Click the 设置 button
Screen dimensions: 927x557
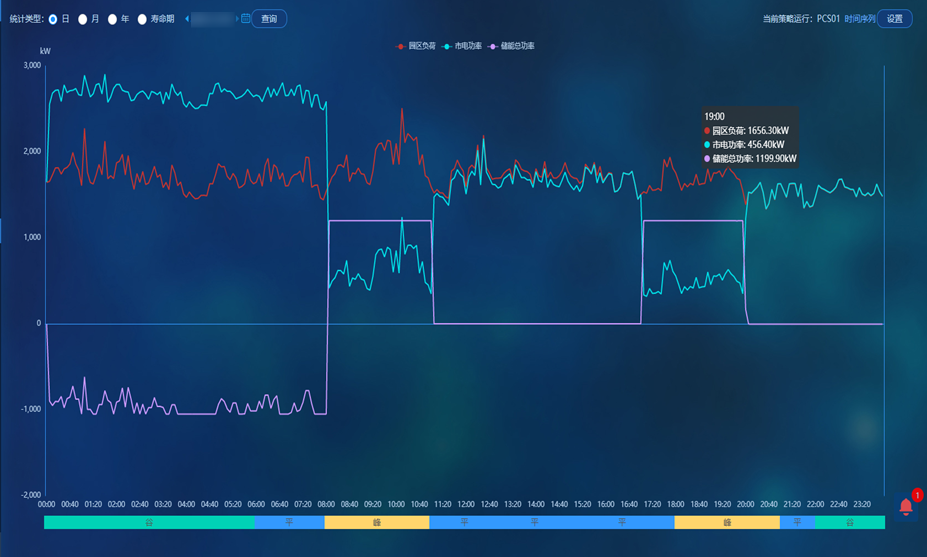(x=894, y=19)
